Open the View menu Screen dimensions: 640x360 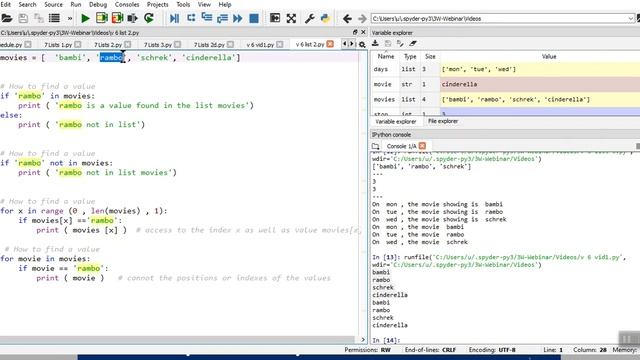204,4
